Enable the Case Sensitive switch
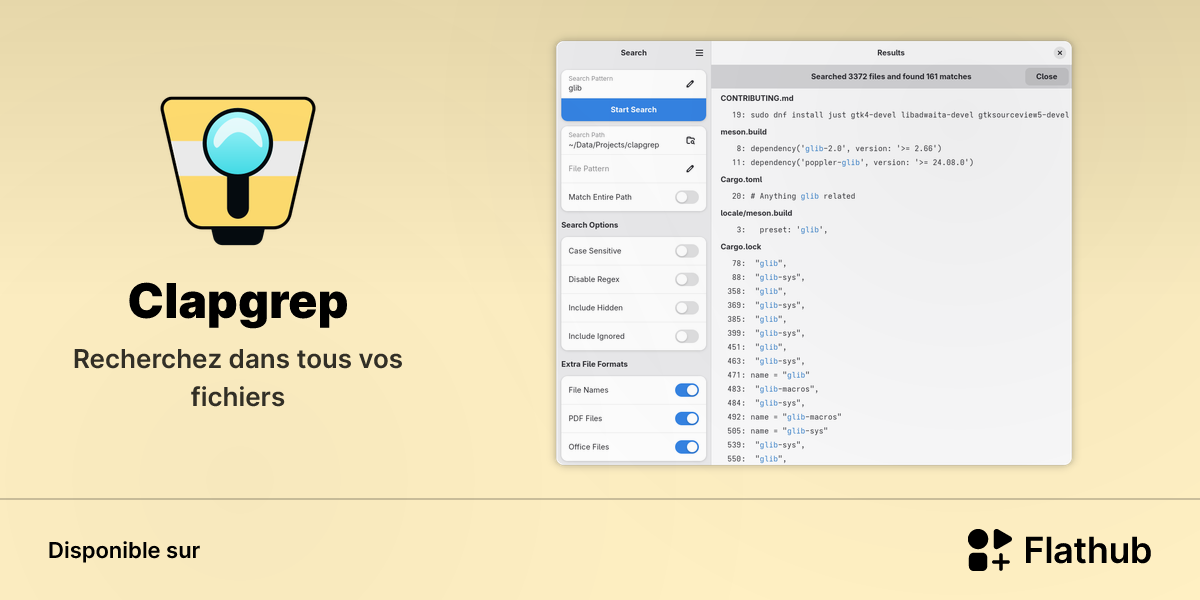Viewport: 1200px width, 600px height. click(687, 251)
